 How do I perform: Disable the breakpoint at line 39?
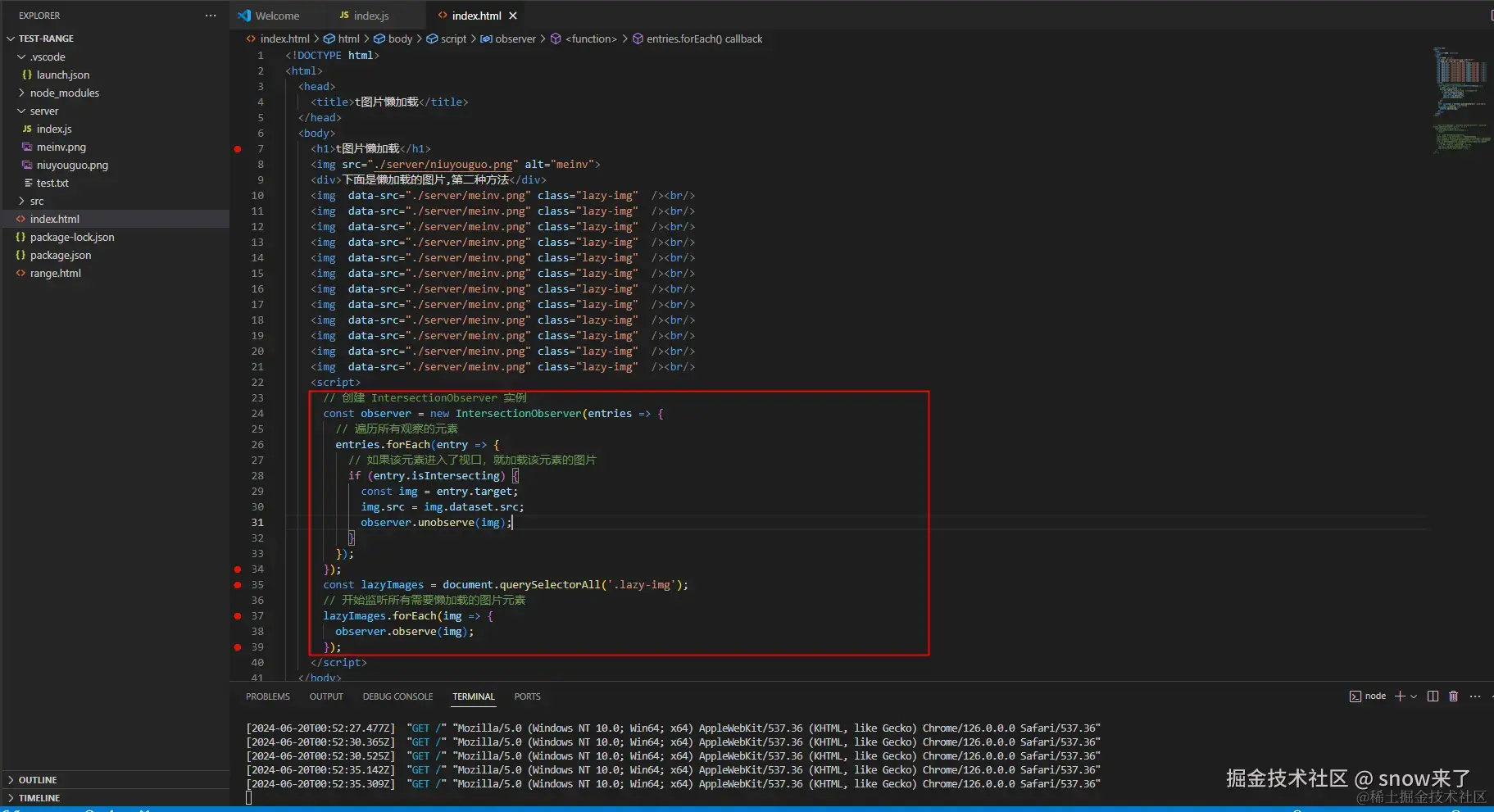point(238,647)
